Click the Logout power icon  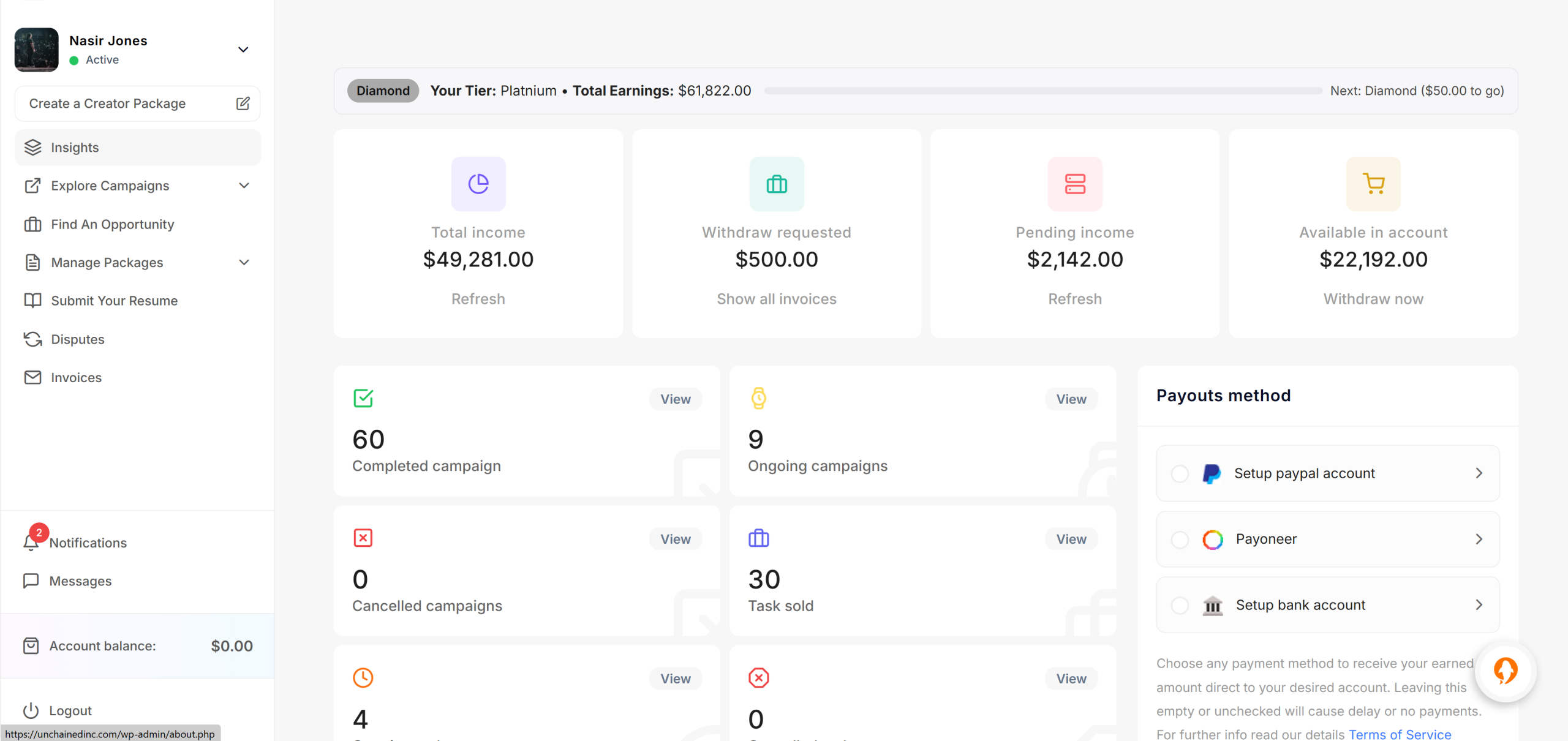pos(31,710)
